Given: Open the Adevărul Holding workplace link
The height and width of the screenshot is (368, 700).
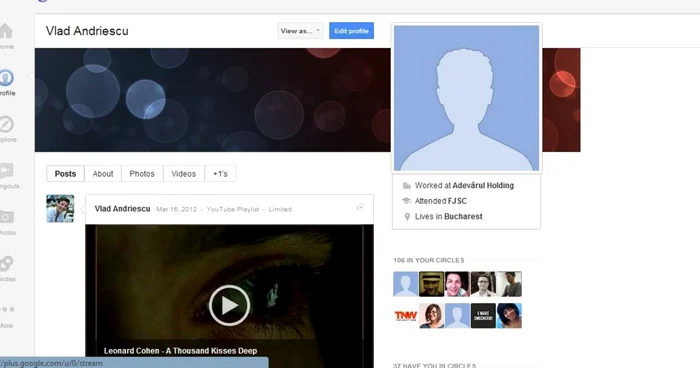Looking at the screenshot, I should (483, 185).
